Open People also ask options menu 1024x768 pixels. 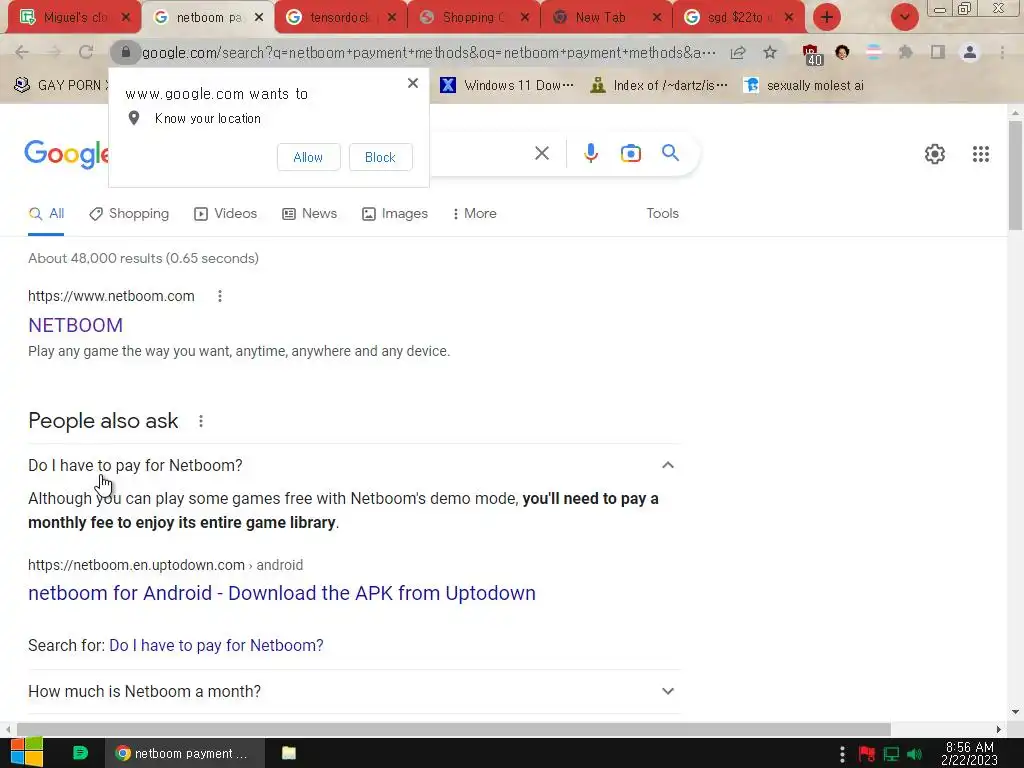point(201,422)
